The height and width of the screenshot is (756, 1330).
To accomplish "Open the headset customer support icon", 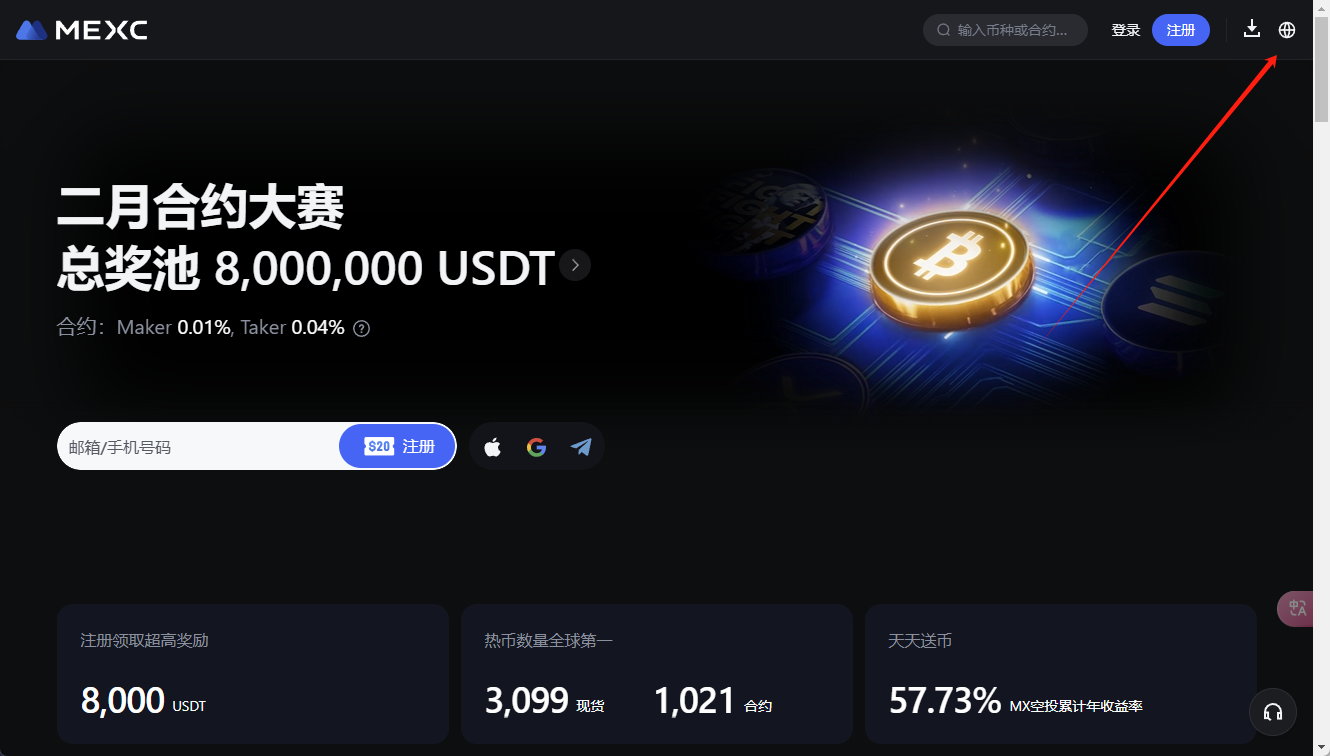I will click(1273, 712).
